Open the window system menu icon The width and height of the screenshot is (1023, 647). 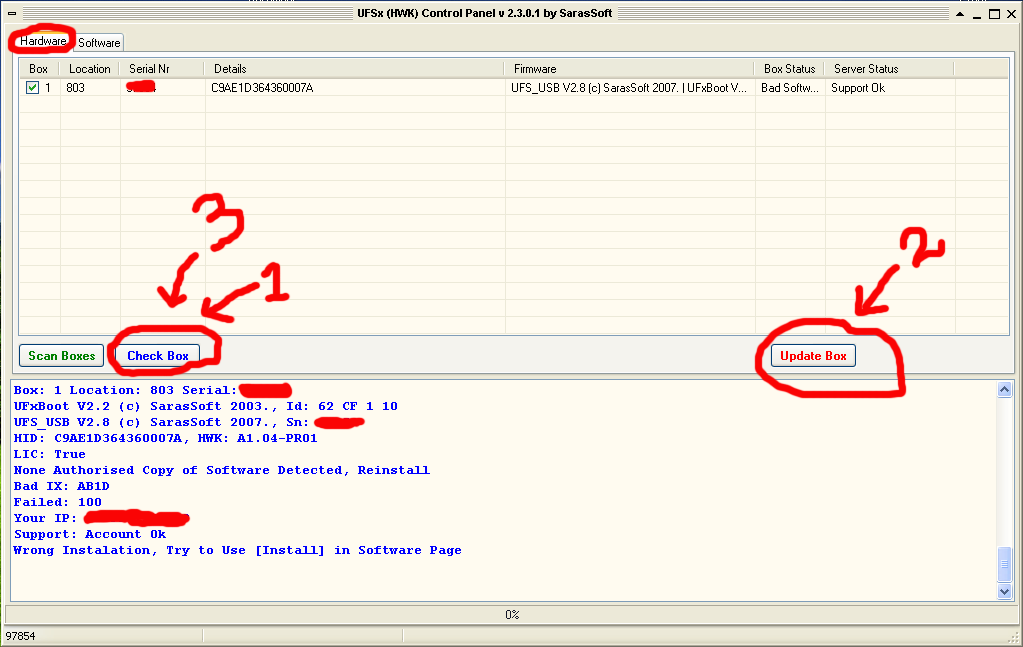[x=12, y=13]
